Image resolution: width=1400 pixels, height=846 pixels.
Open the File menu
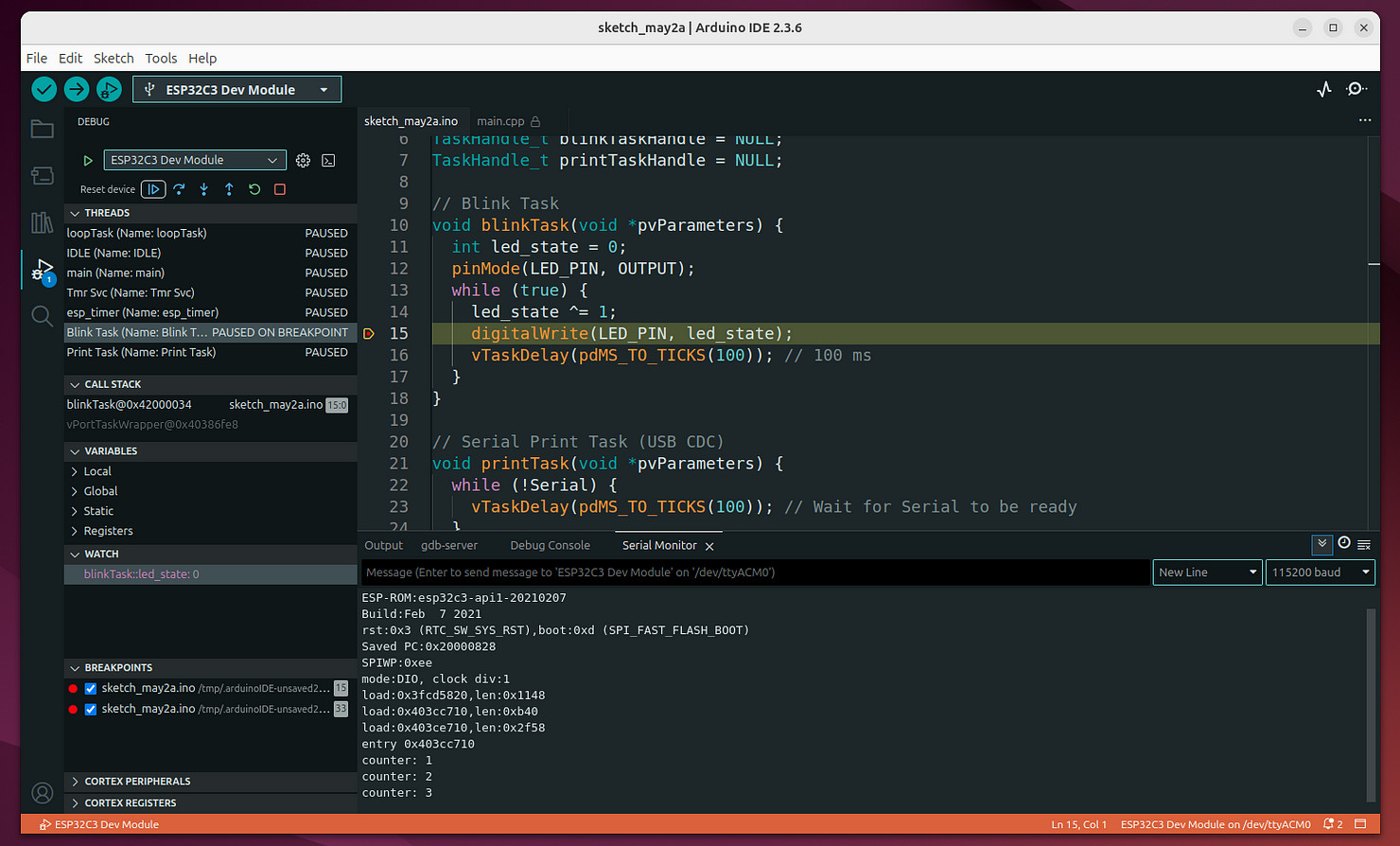37,58
